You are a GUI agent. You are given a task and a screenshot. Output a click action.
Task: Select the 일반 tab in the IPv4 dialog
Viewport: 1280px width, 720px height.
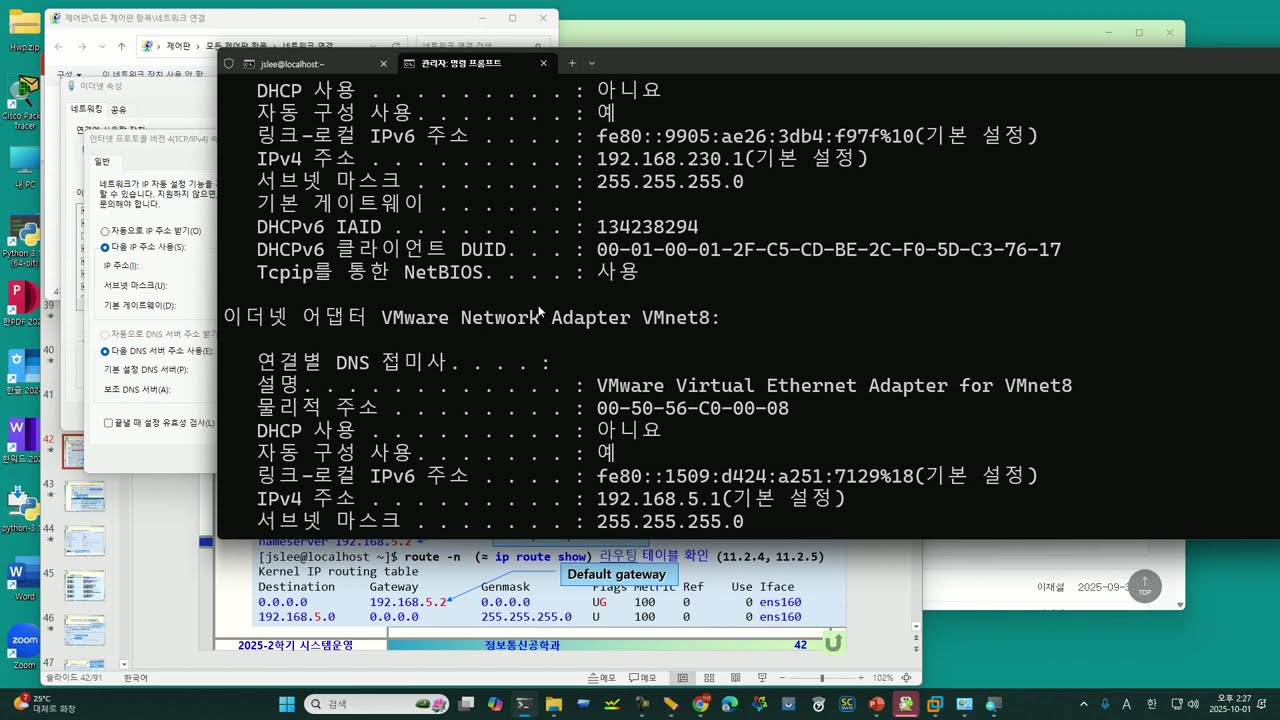coord(103,161)
